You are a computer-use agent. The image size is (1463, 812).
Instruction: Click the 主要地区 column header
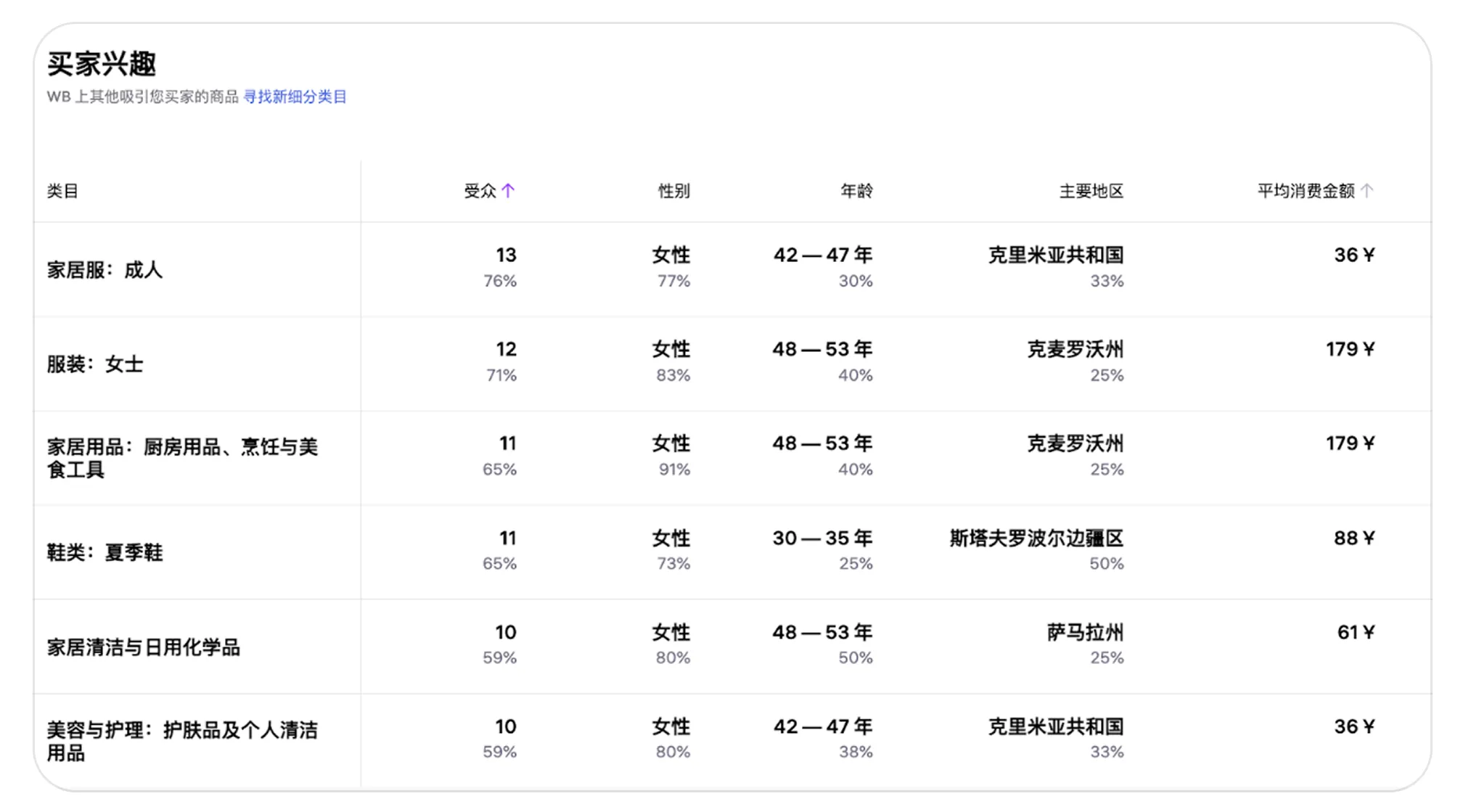(1088, 191)
